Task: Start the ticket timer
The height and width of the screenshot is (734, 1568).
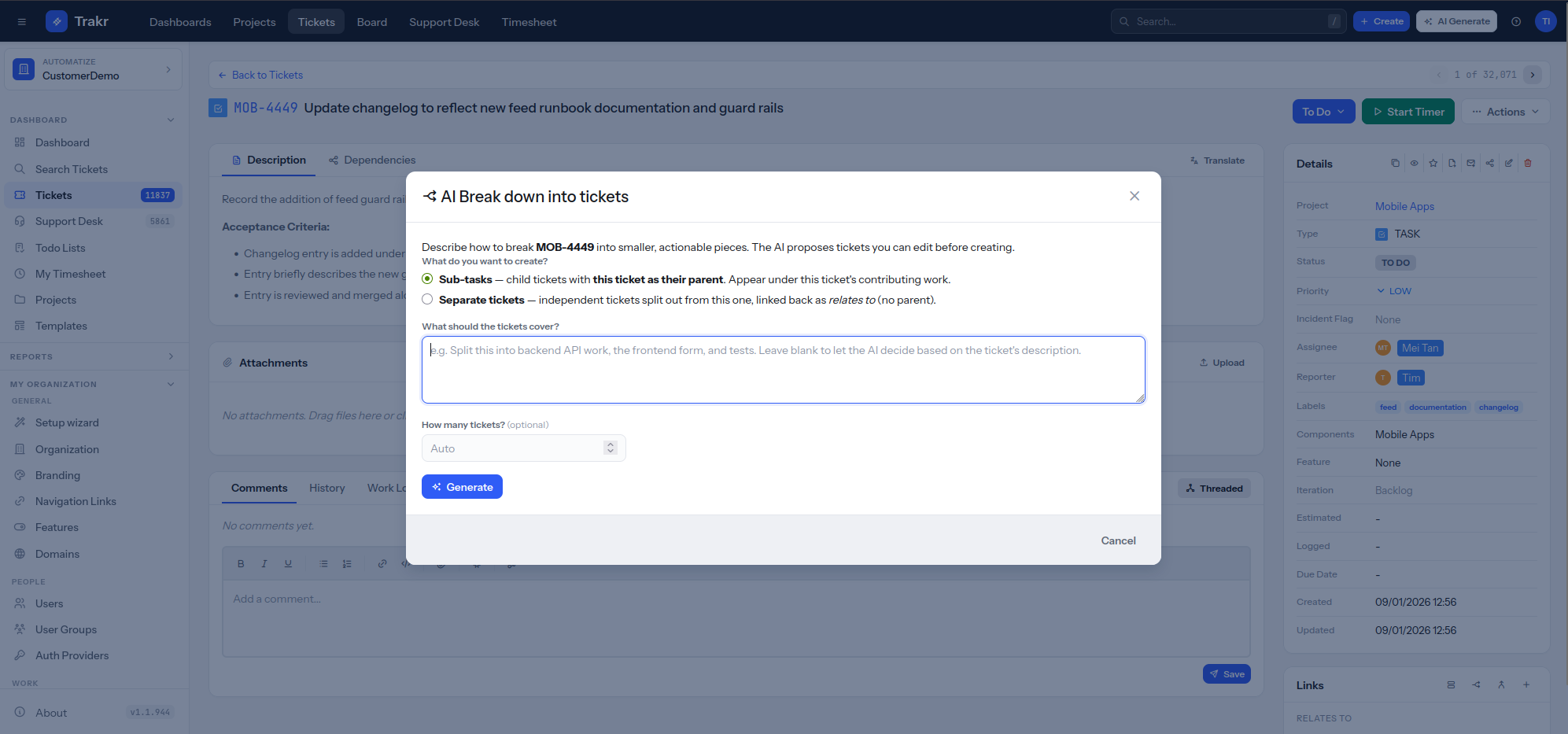Action: 1408,112
